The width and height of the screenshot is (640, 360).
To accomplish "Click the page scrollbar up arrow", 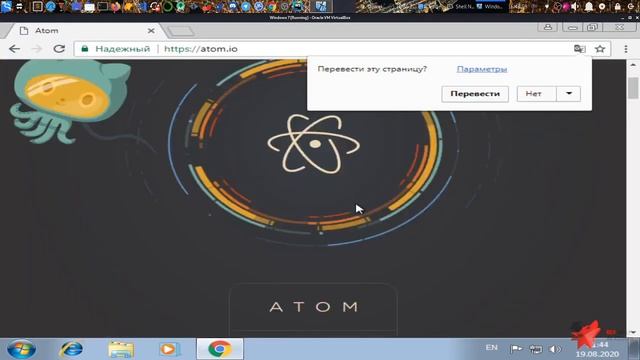I will pyautogui.click(x=633, y=65).
